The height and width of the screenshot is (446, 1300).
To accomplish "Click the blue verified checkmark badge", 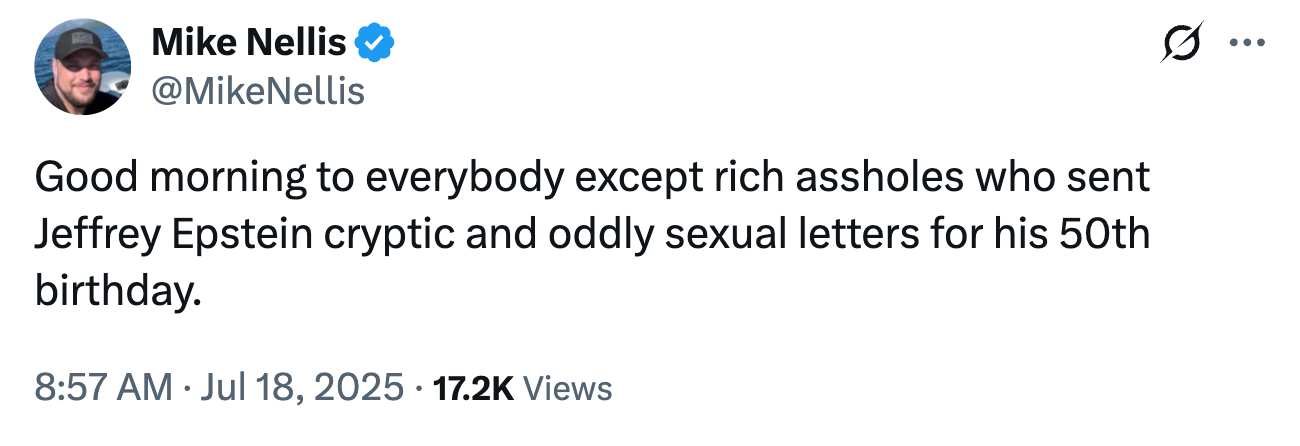I will pyautogui.click(x=376, y=43).
